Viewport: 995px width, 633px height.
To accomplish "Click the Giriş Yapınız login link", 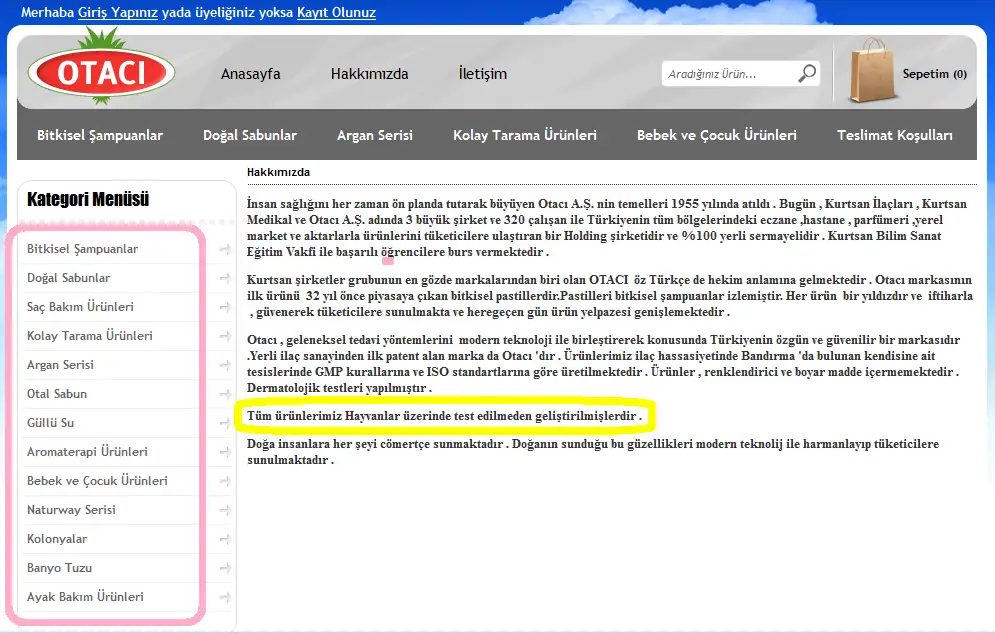I will [x=118, y=13].
